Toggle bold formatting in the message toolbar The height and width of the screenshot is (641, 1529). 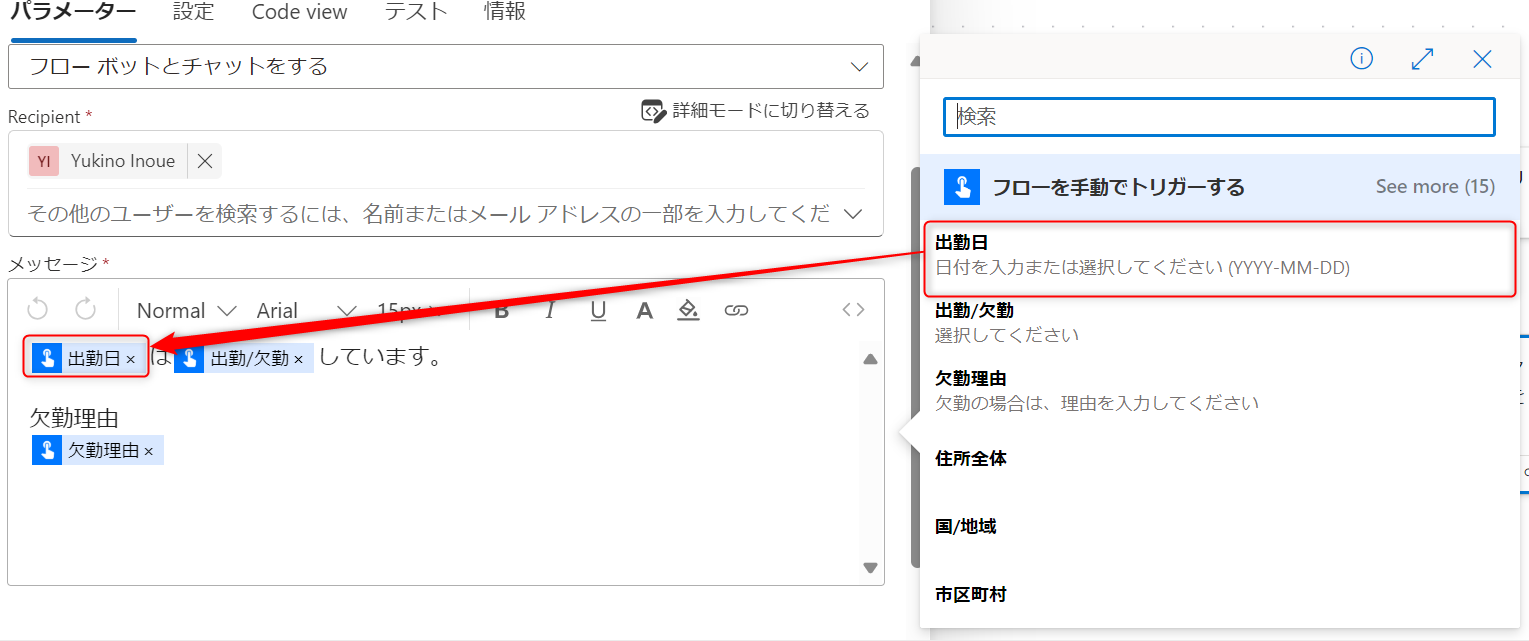coord(501,310)
